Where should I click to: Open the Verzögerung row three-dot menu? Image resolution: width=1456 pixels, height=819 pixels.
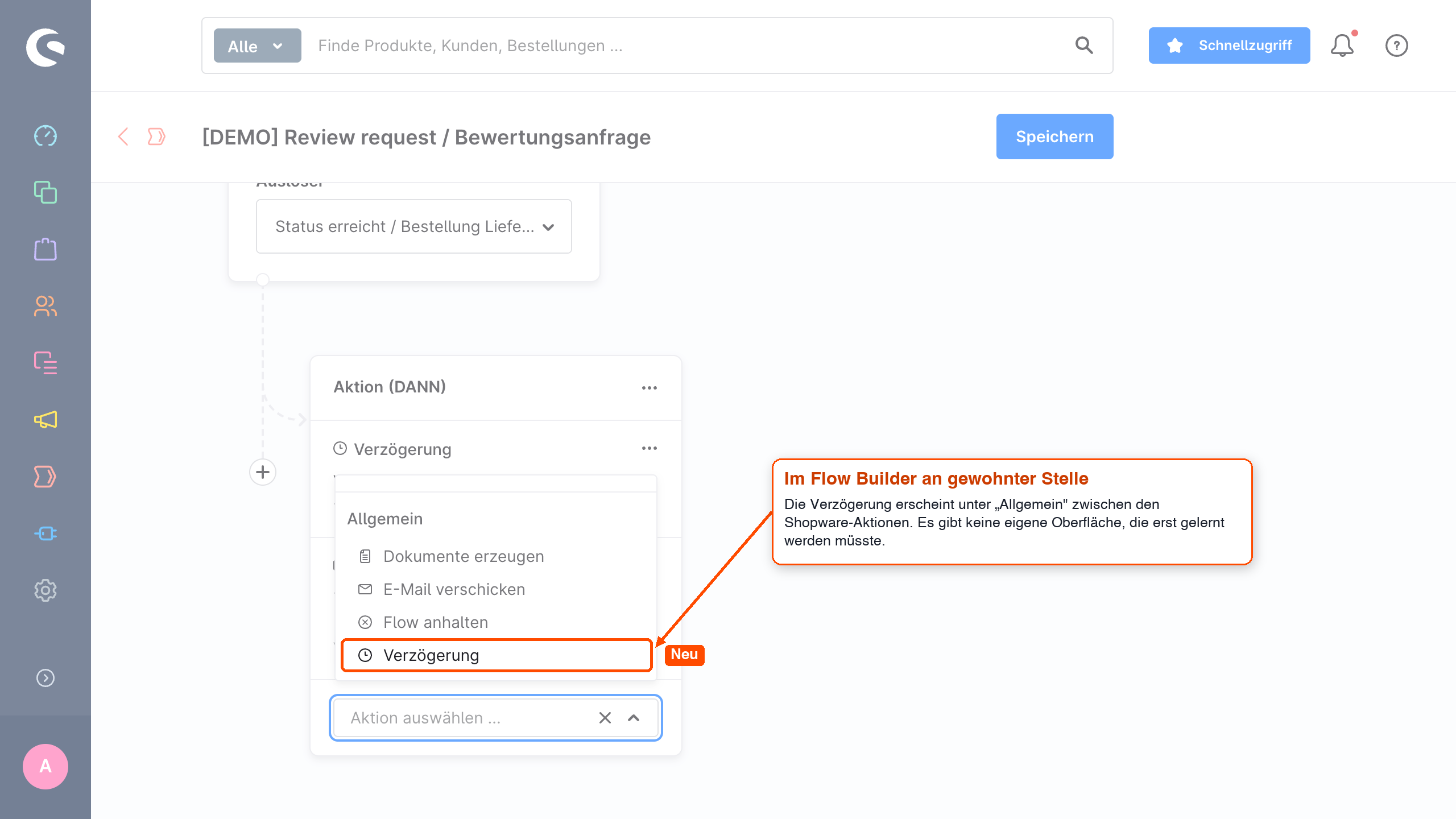click(x=650, y=448)
